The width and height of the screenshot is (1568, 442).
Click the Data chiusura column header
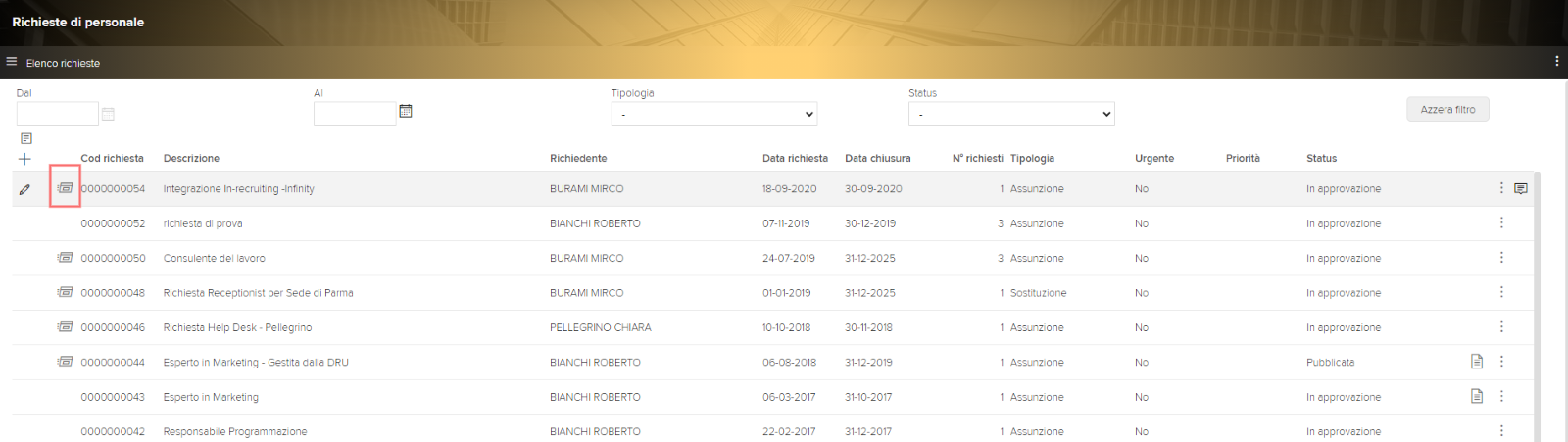[x=878, y=158]
